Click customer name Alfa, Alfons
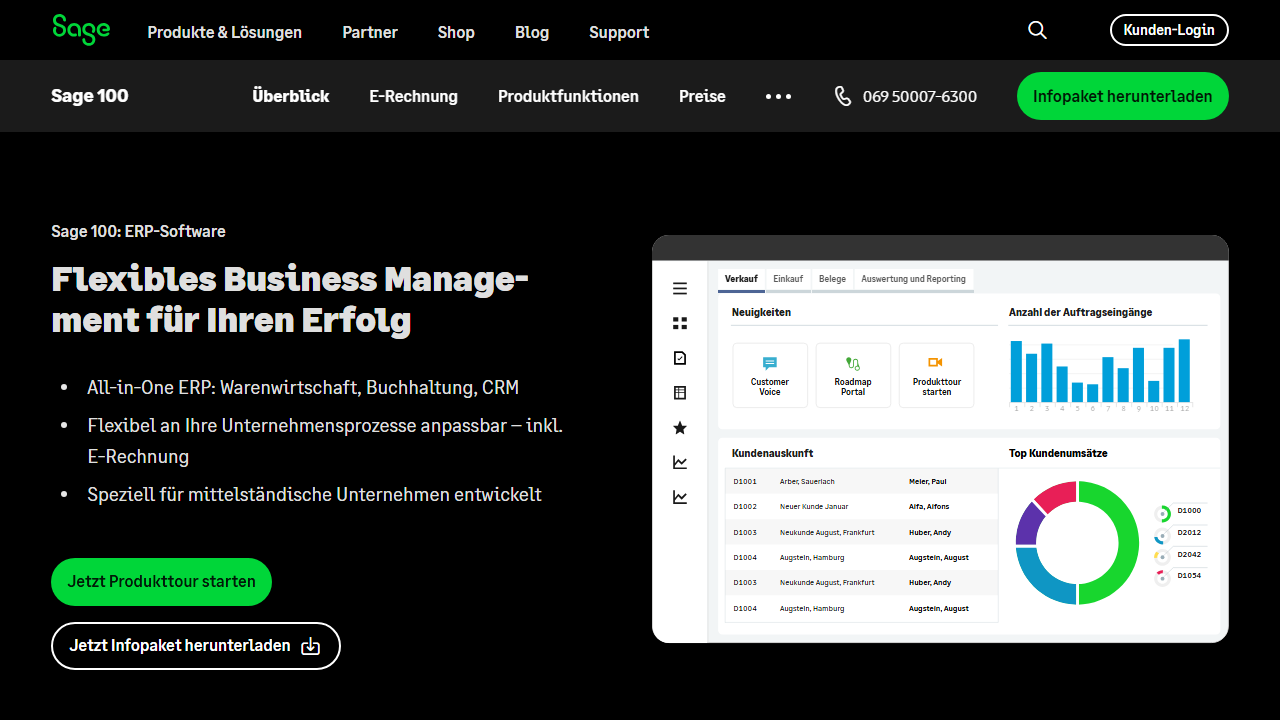The height and width of the screenshot is (720, 1280). click(x=929, y=507)
